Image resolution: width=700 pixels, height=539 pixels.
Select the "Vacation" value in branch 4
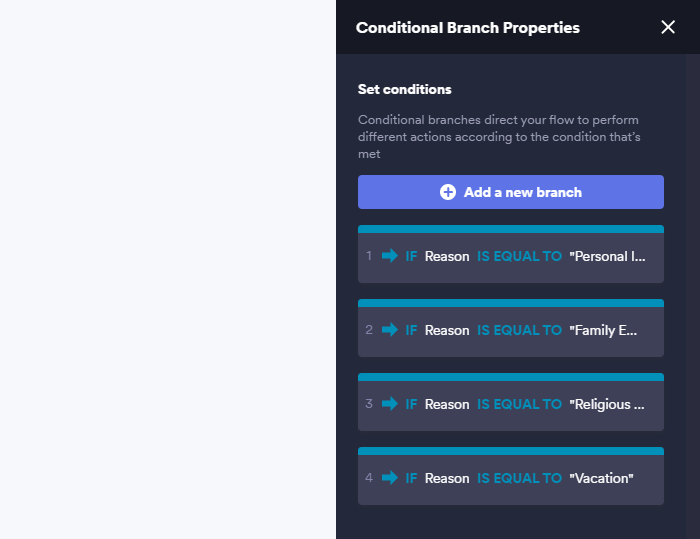coord(601,478)
